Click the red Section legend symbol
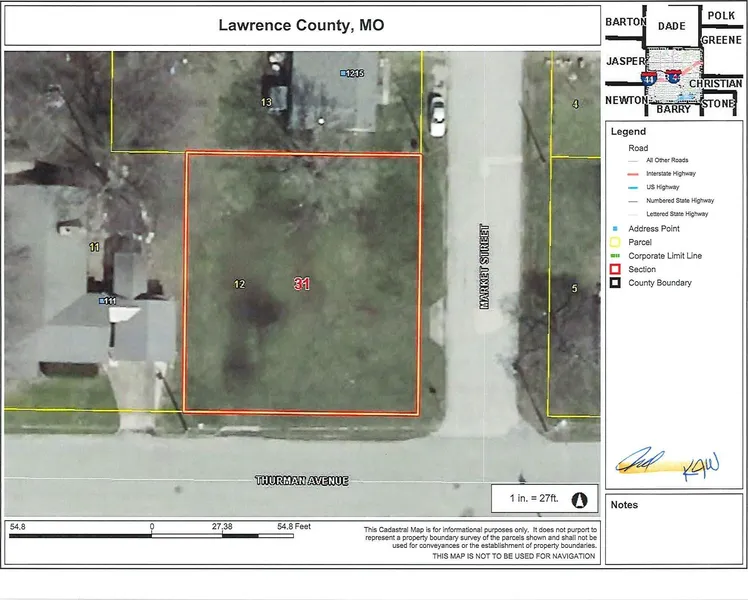748x600 pixels. [617, 269]
